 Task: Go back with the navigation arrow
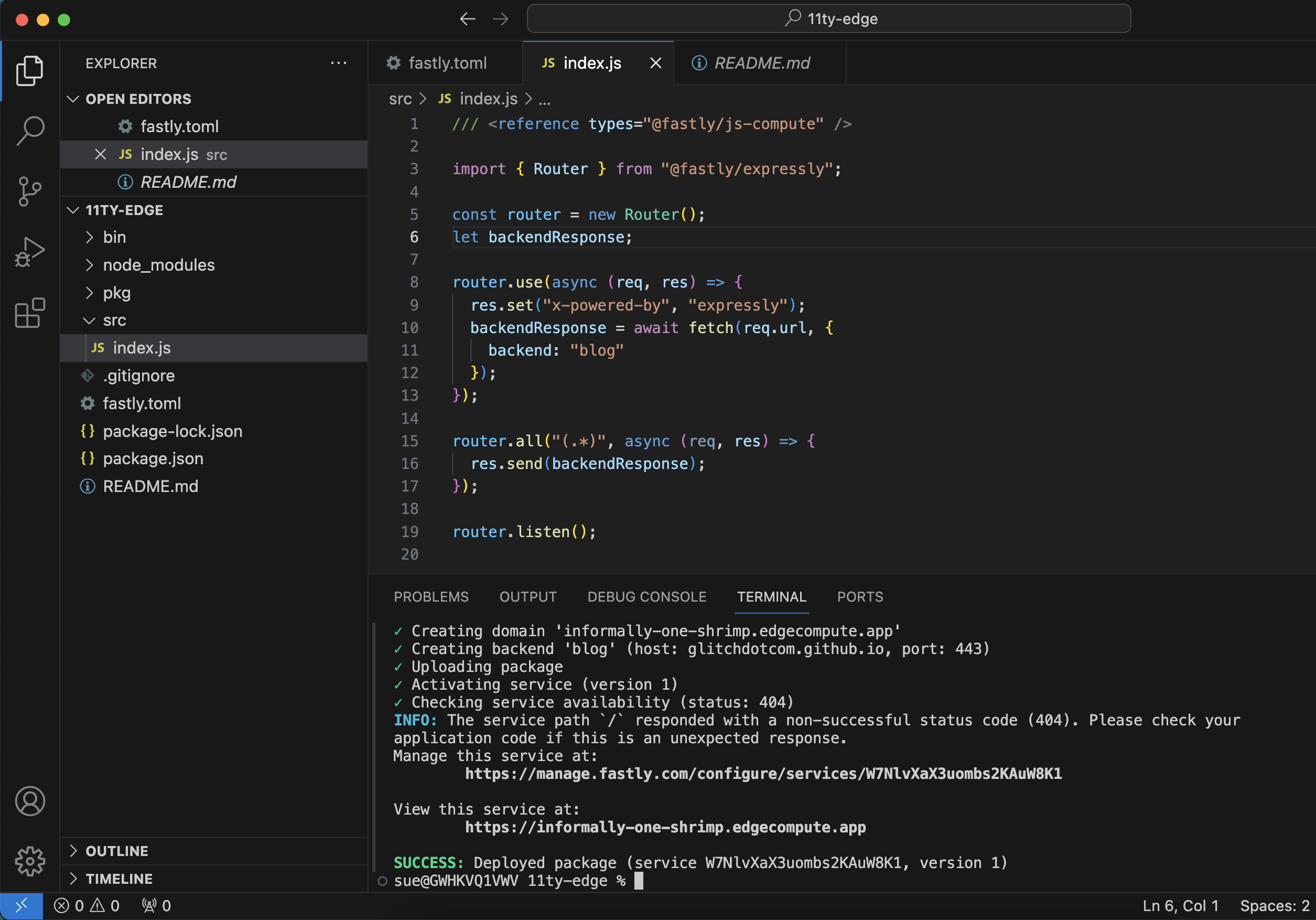468,19
